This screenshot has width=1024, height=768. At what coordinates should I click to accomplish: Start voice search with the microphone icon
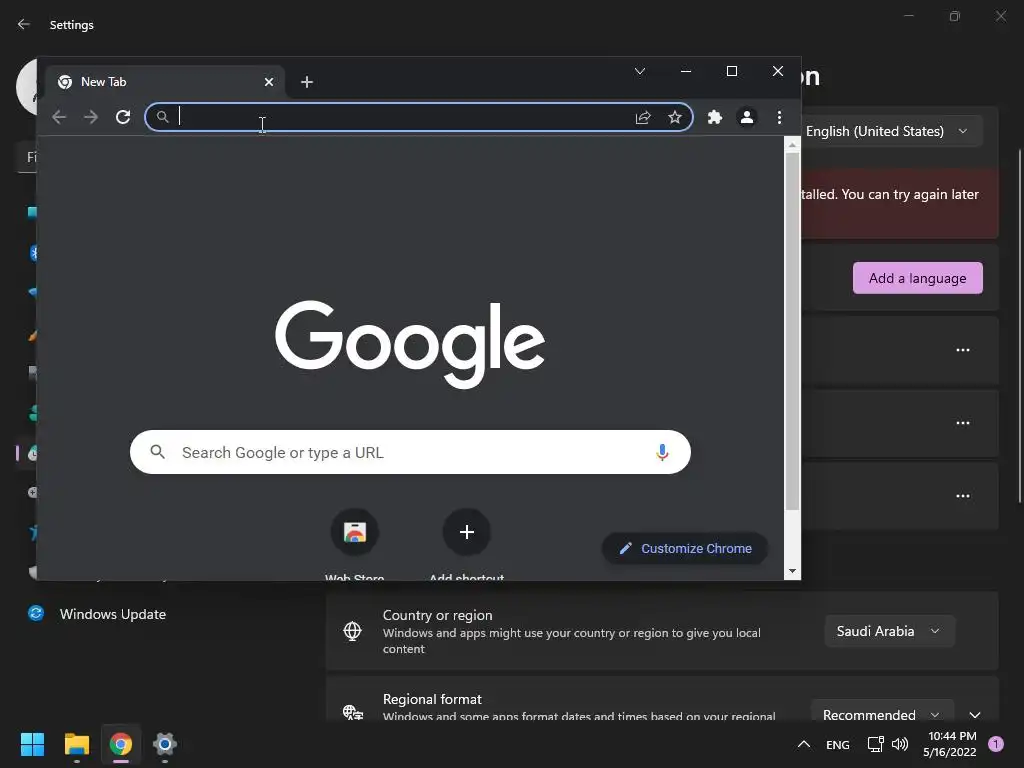coord(662,452)
